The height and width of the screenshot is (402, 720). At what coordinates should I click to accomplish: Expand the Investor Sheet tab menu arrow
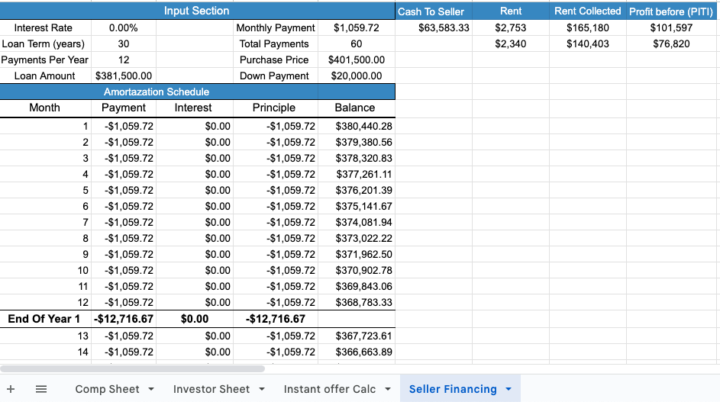261,389
